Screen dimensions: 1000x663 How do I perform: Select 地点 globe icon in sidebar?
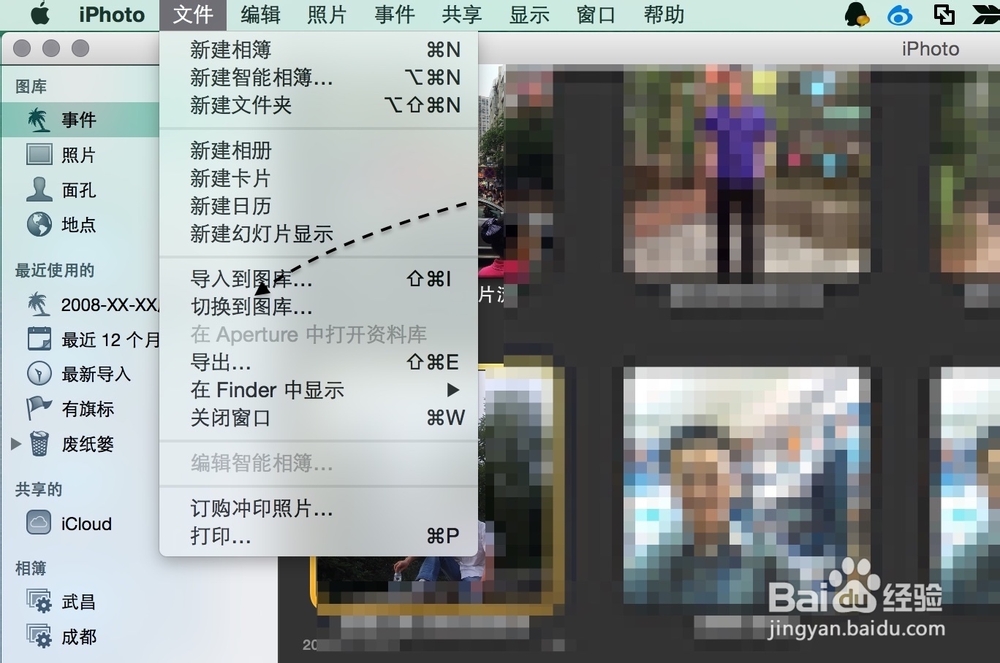[x=39, y=224]
